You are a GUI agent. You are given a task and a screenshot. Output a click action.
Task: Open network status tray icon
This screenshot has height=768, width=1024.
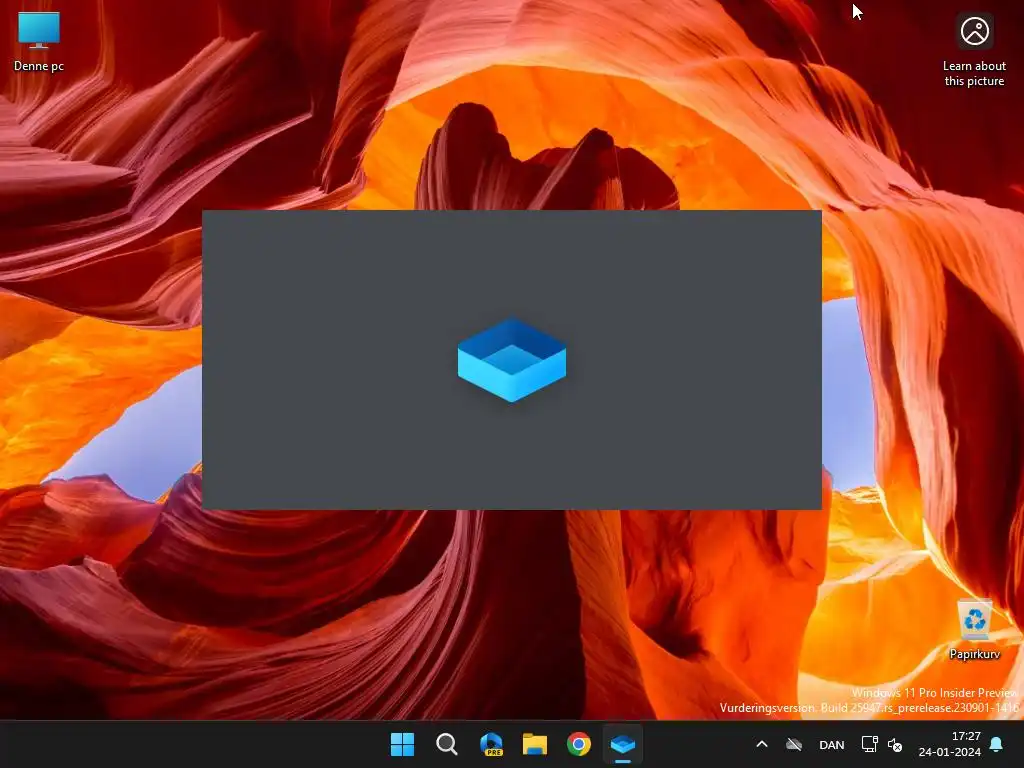(x=869, y=744)
